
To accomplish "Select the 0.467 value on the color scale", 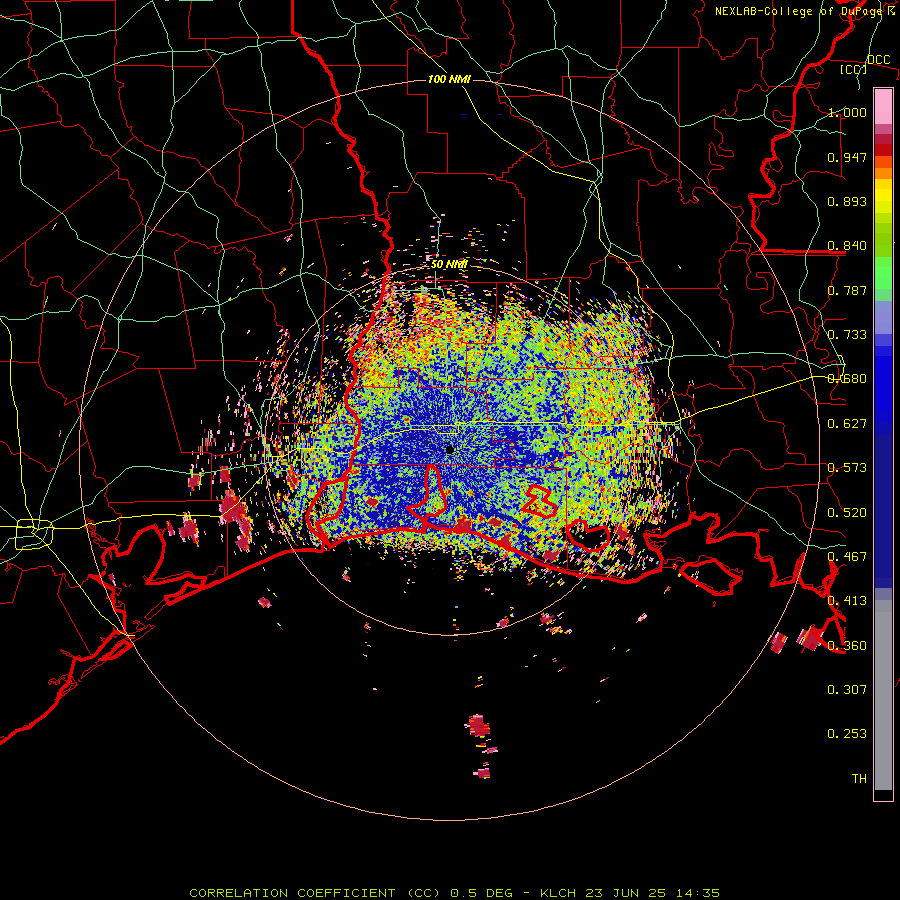I will tap(847, 557).
